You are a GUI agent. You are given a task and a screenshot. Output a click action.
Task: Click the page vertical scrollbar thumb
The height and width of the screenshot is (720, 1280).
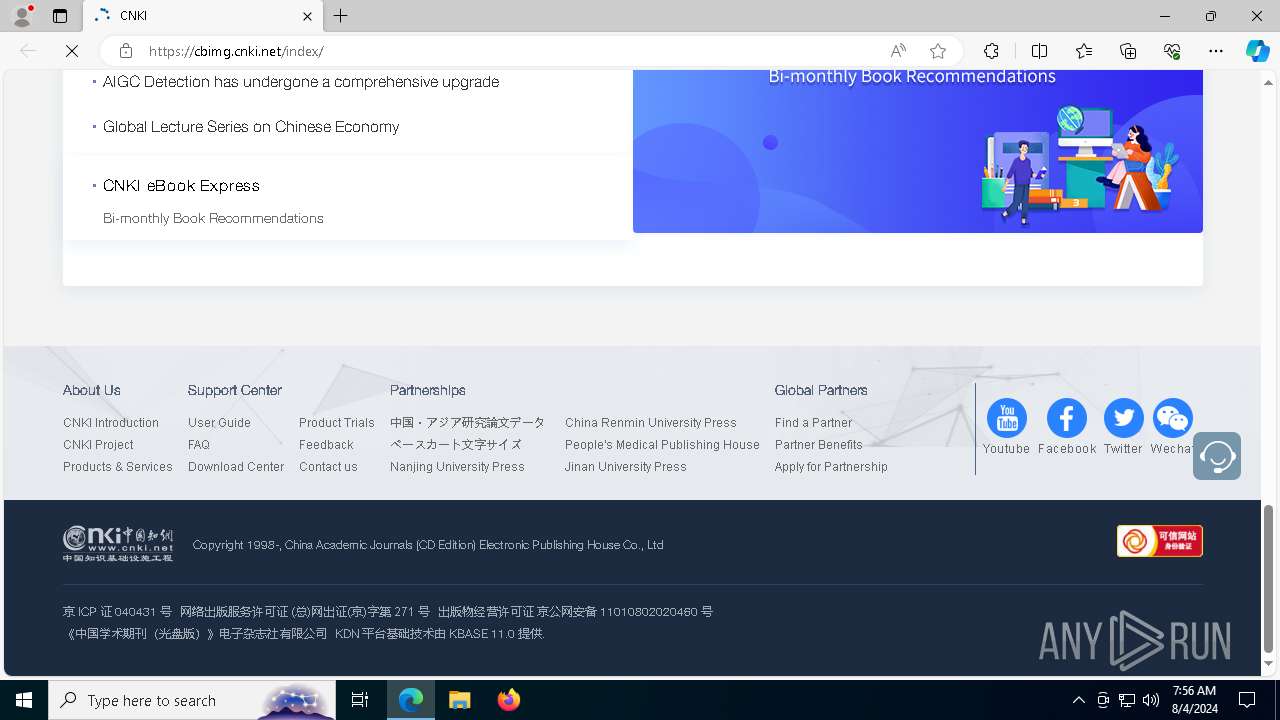1269,578
